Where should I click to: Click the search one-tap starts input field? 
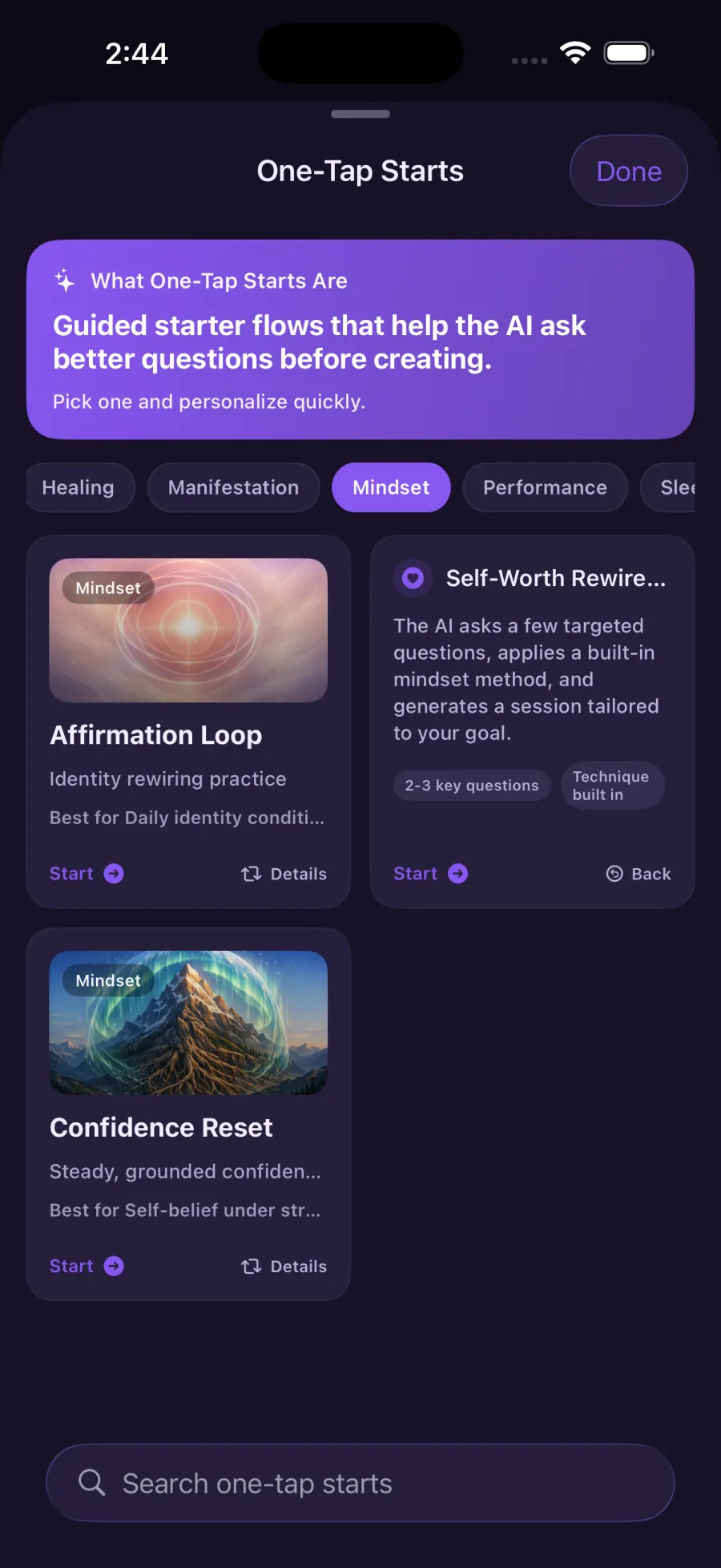point(360,1482)
